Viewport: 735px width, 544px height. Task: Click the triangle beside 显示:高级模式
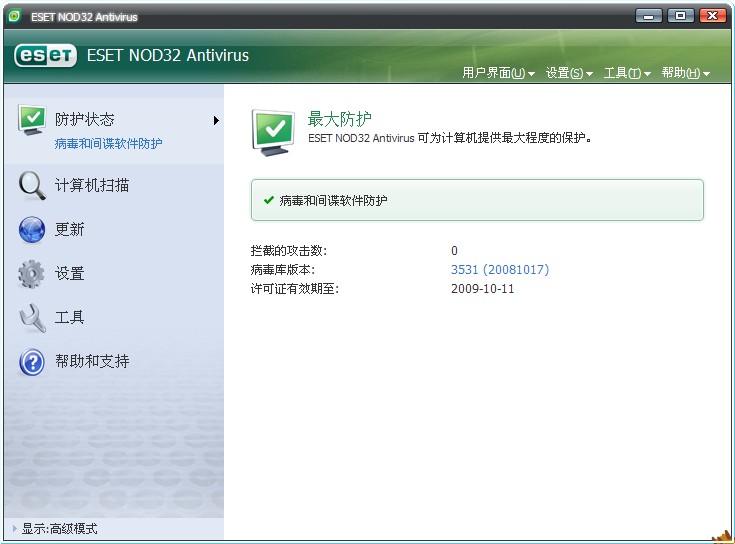pos(15,529)
